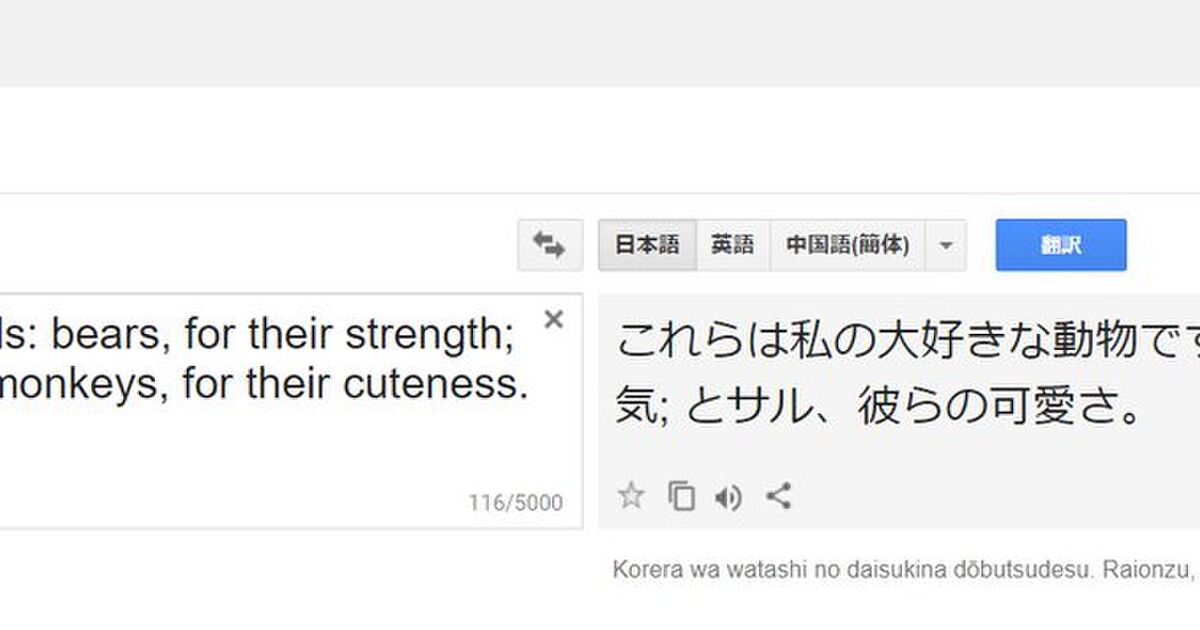This screenshot has width=1200, height=630.
Task: Star this translation to save it
Action: (631, 496)
